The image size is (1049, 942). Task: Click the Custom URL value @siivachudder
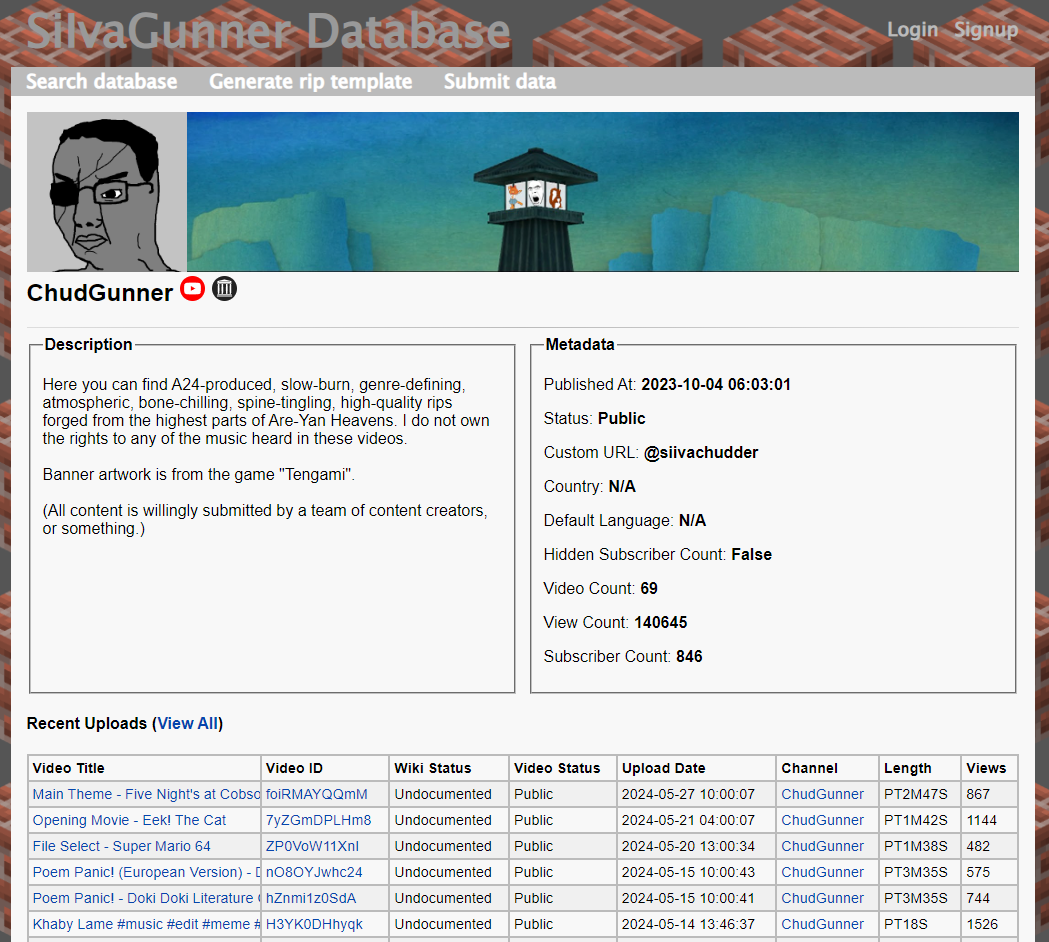click(x=701, y=453)
